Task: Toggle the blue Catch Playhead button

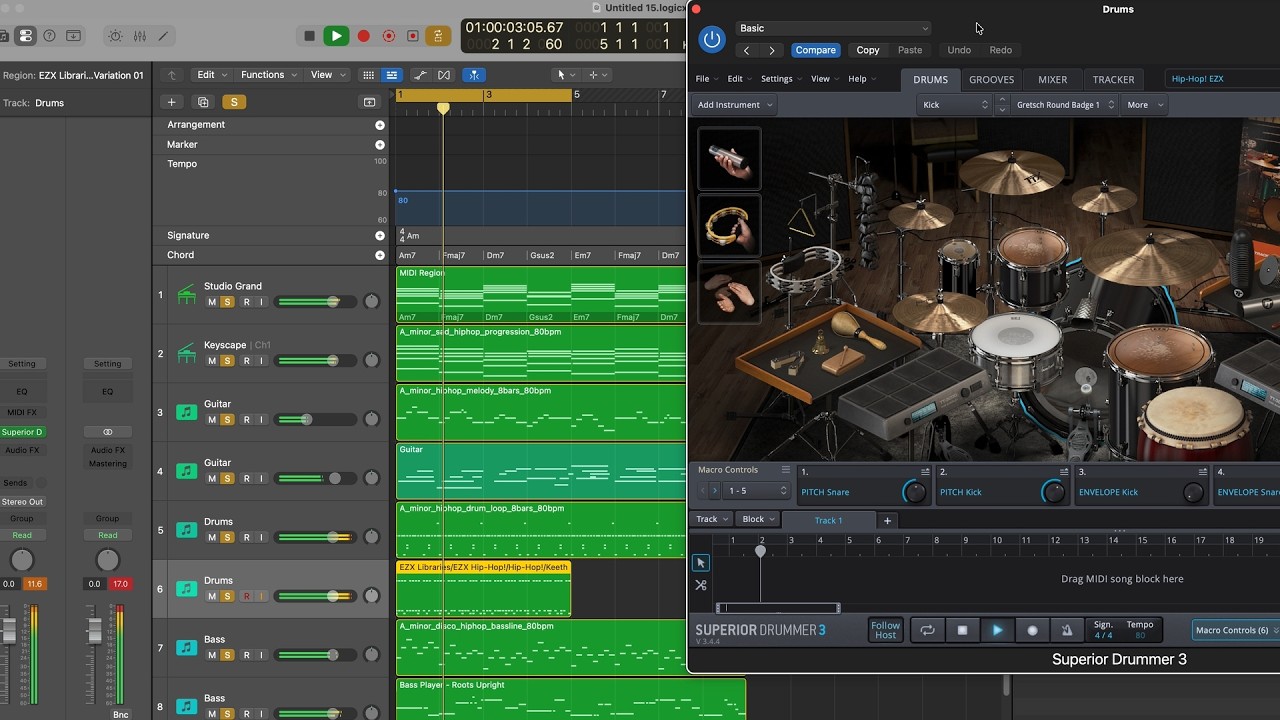Action: point(475,75)
